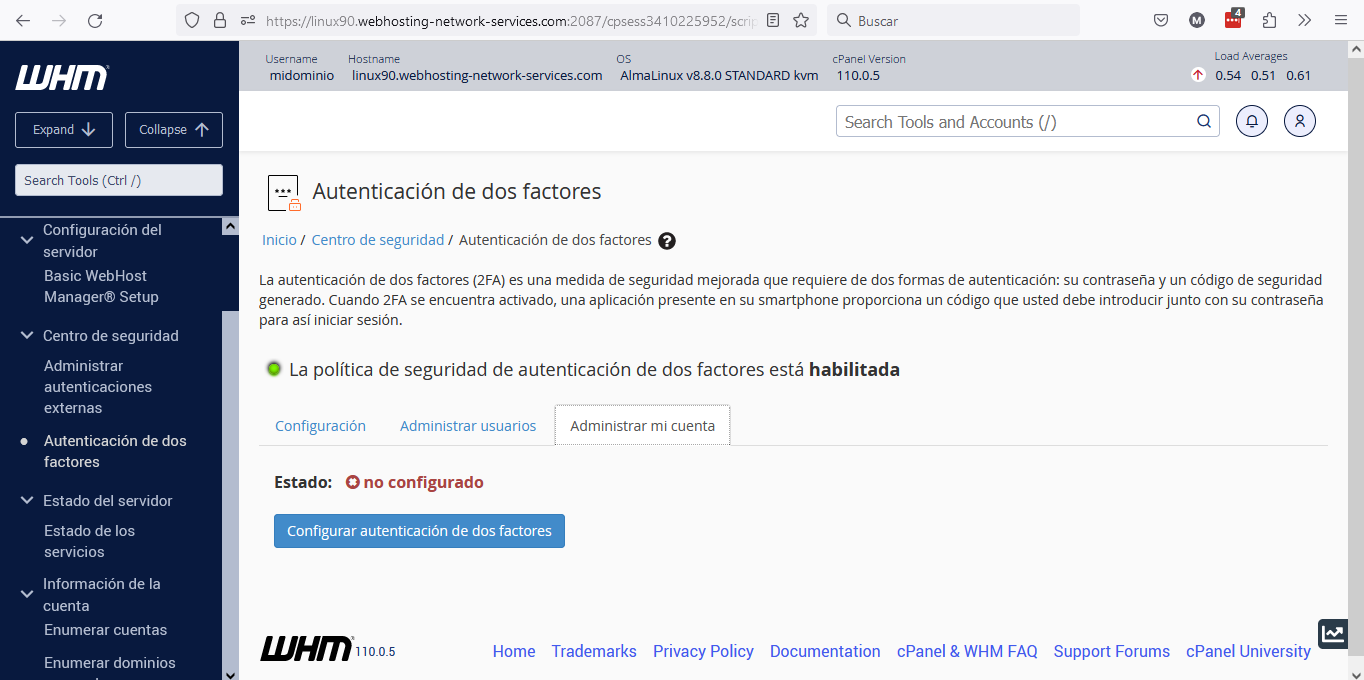1364x680 pixels.
Task: Open the browser extensions puzzle icon
Action: point(1269,20)
